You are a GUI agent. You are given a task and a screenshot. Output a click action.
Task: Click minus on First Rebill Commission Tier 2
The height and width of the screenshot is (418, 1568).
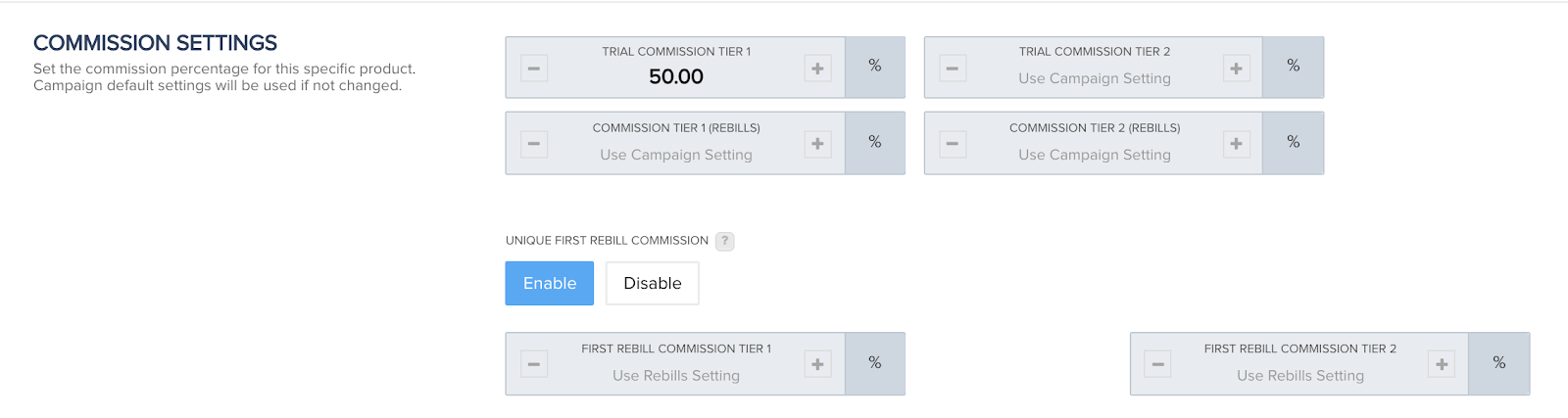[x=1158, y=364]
